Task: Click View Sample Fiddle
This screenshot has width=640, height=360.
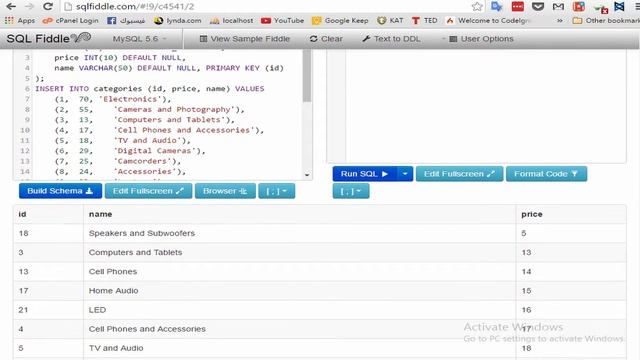Action: [x=244, y=39]
